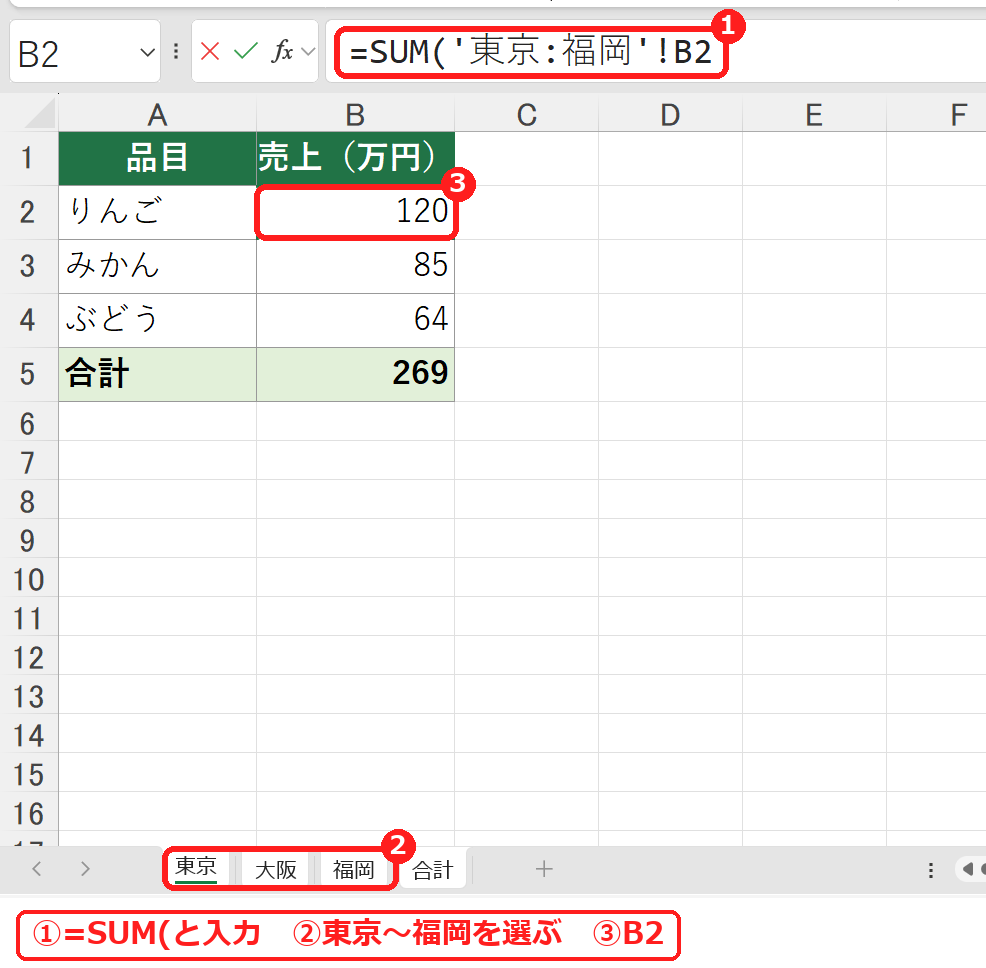Open the Name Box dropdown arrow
This screenshot has height=968, width=986.
pos(147,52)
